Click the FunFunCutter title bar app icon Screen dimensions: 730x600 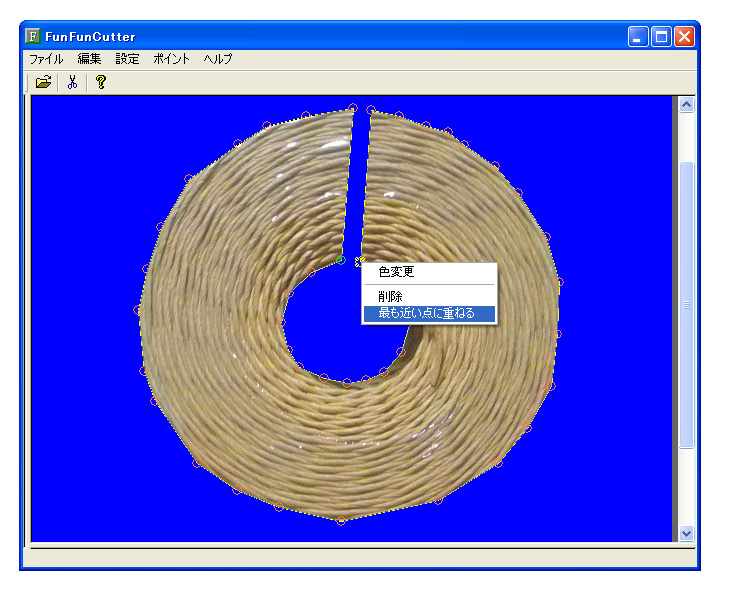(33, 36)
